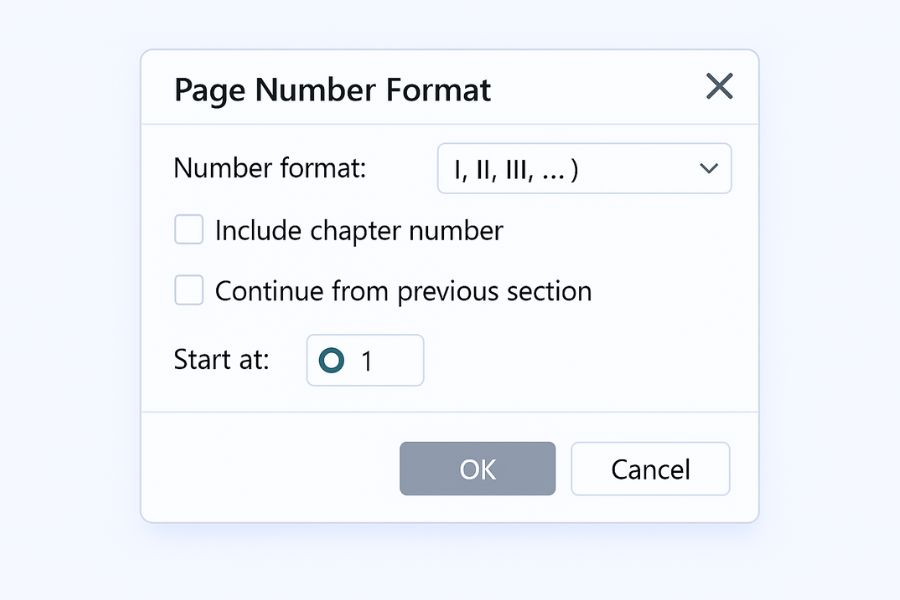
Task: Click the X icon in the dialog corner
Action: pyautogui.click(x=719, y=87)
